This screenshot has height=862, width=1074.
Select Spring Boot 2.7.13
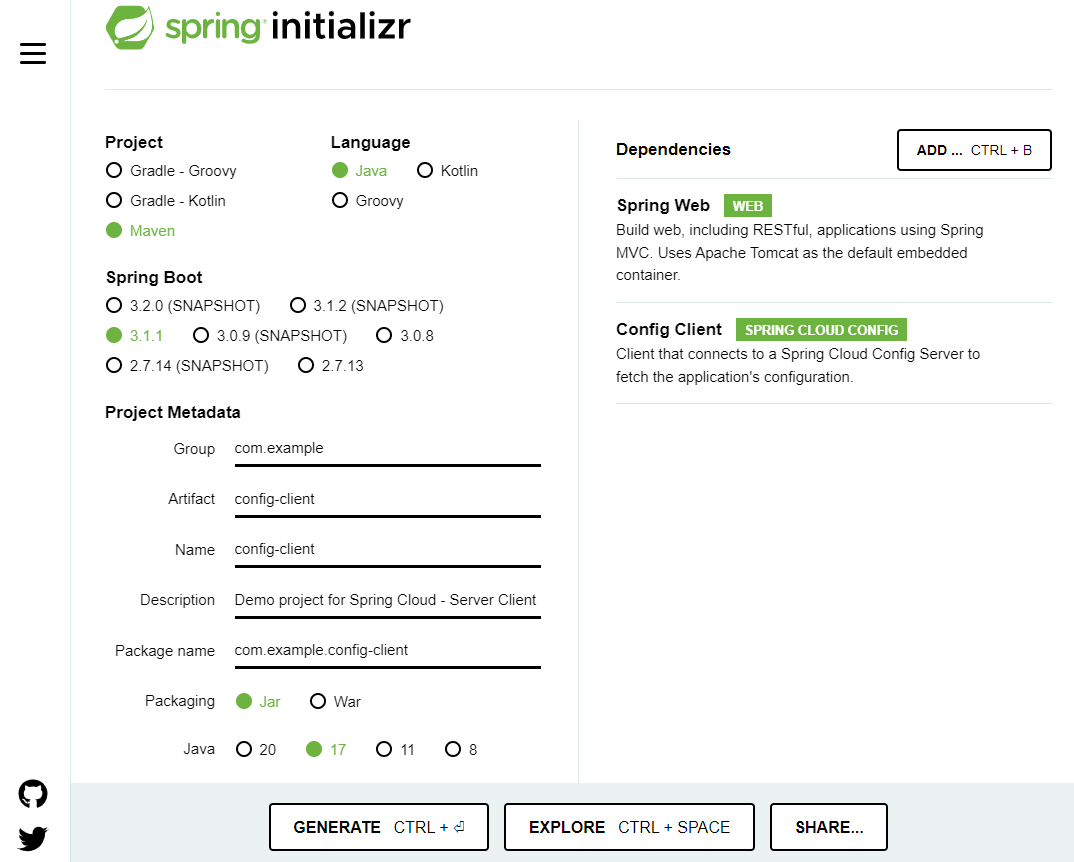(x=331, y=366)
